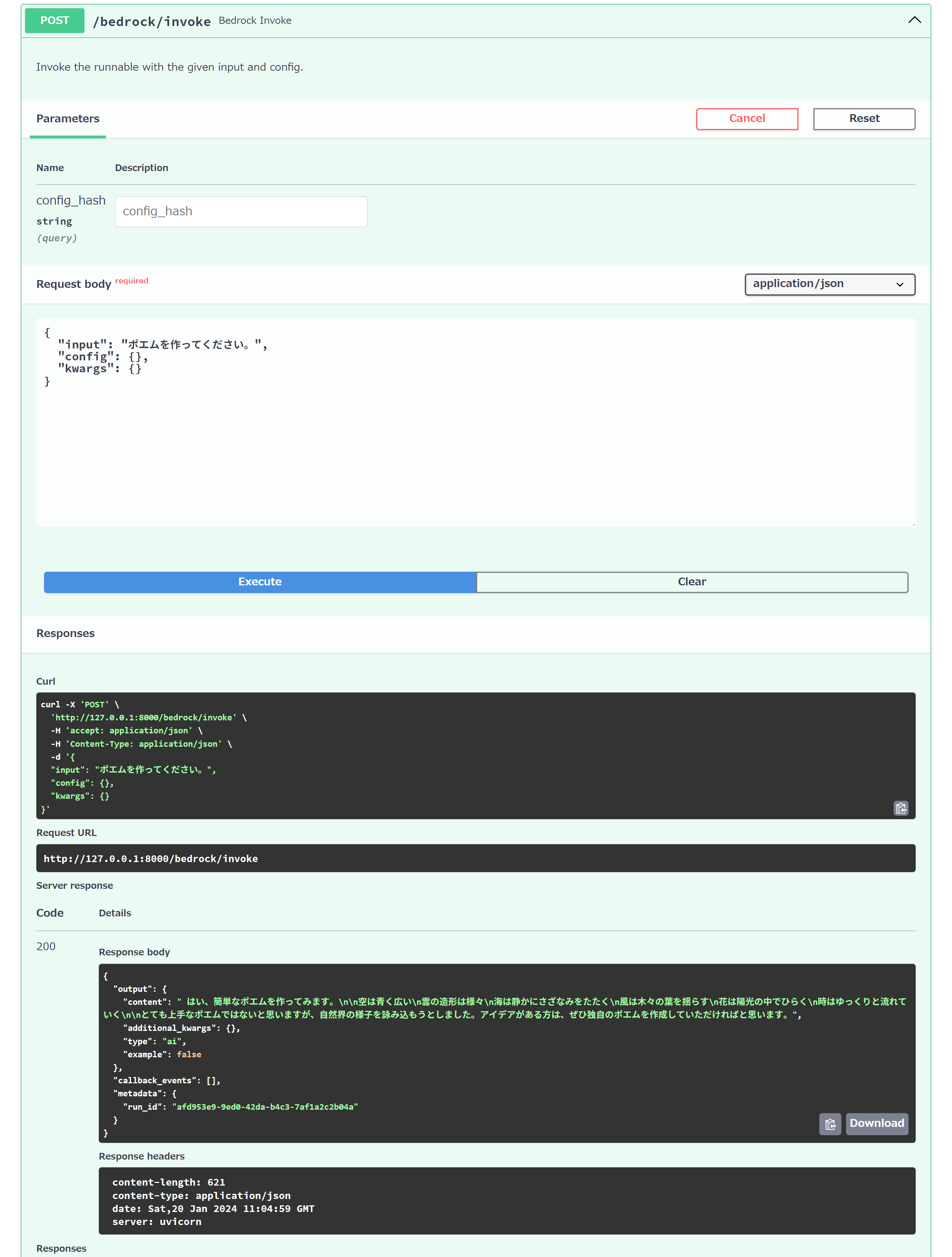Switch to the Parameters tab
This screenshot has height=1257, width=952.
pyautogui.click(x=68, y=118)
